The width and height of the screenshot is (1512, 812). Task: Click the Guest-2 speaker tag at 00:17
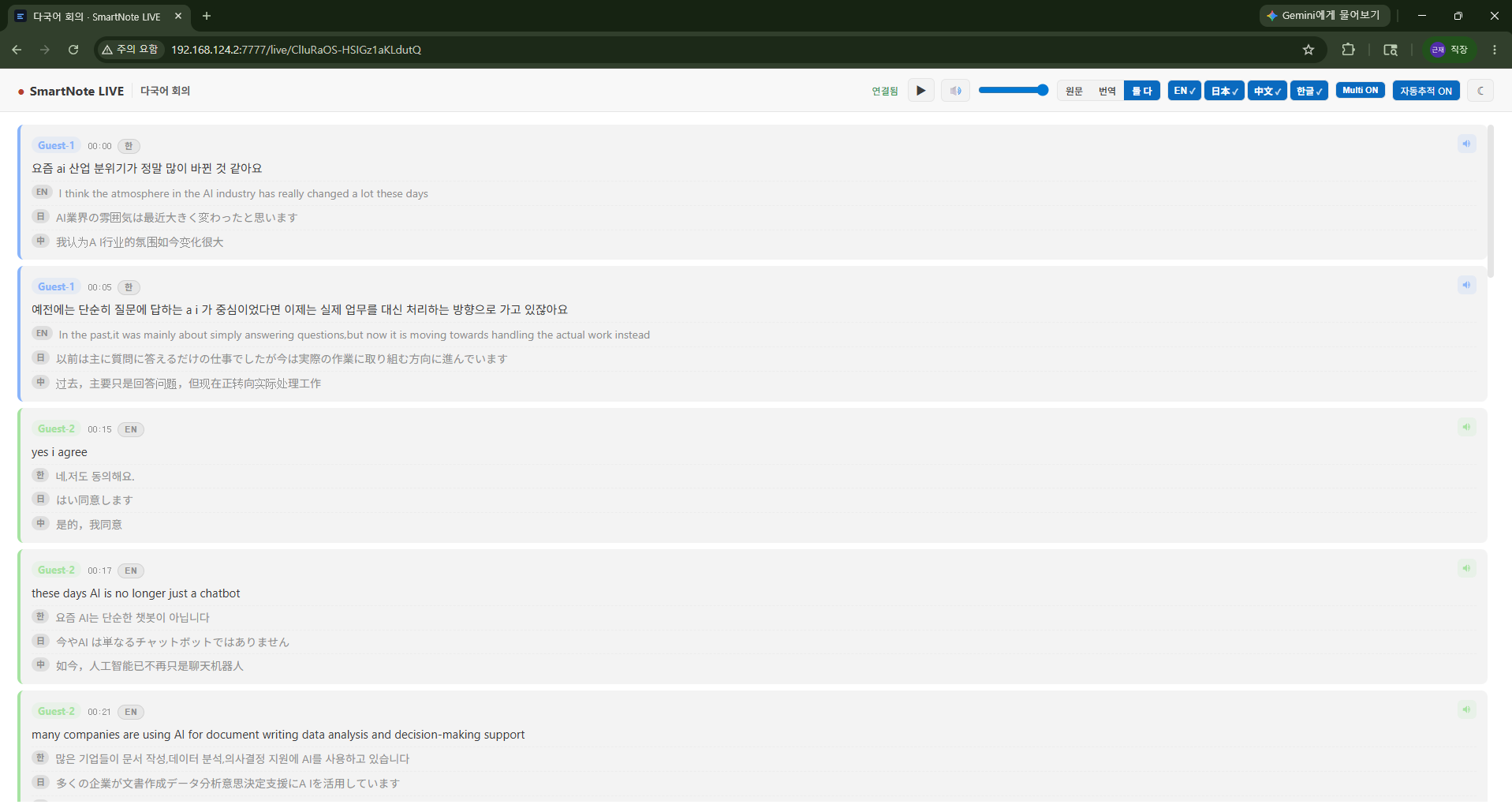56,570
